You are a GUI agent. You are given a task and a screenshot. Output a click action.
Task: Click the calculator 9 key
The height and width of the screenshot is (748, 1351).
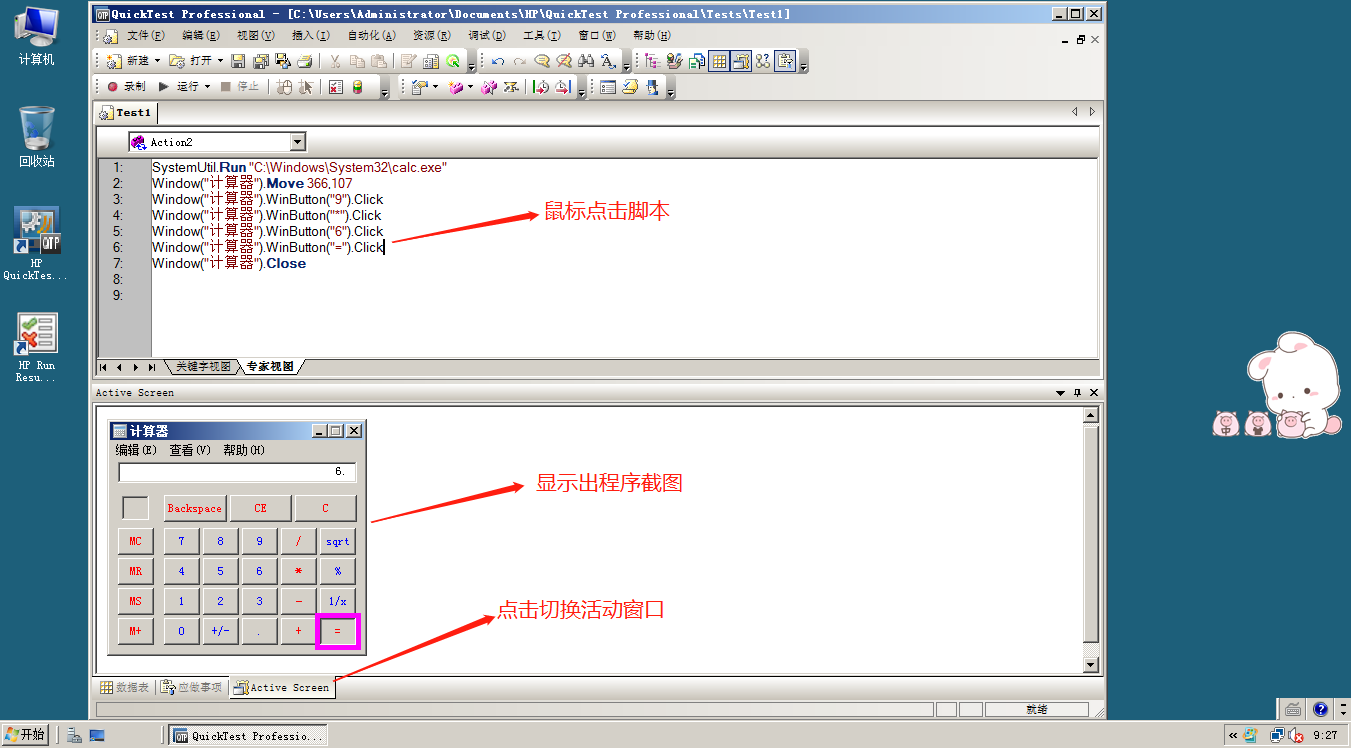click(260, 541)
